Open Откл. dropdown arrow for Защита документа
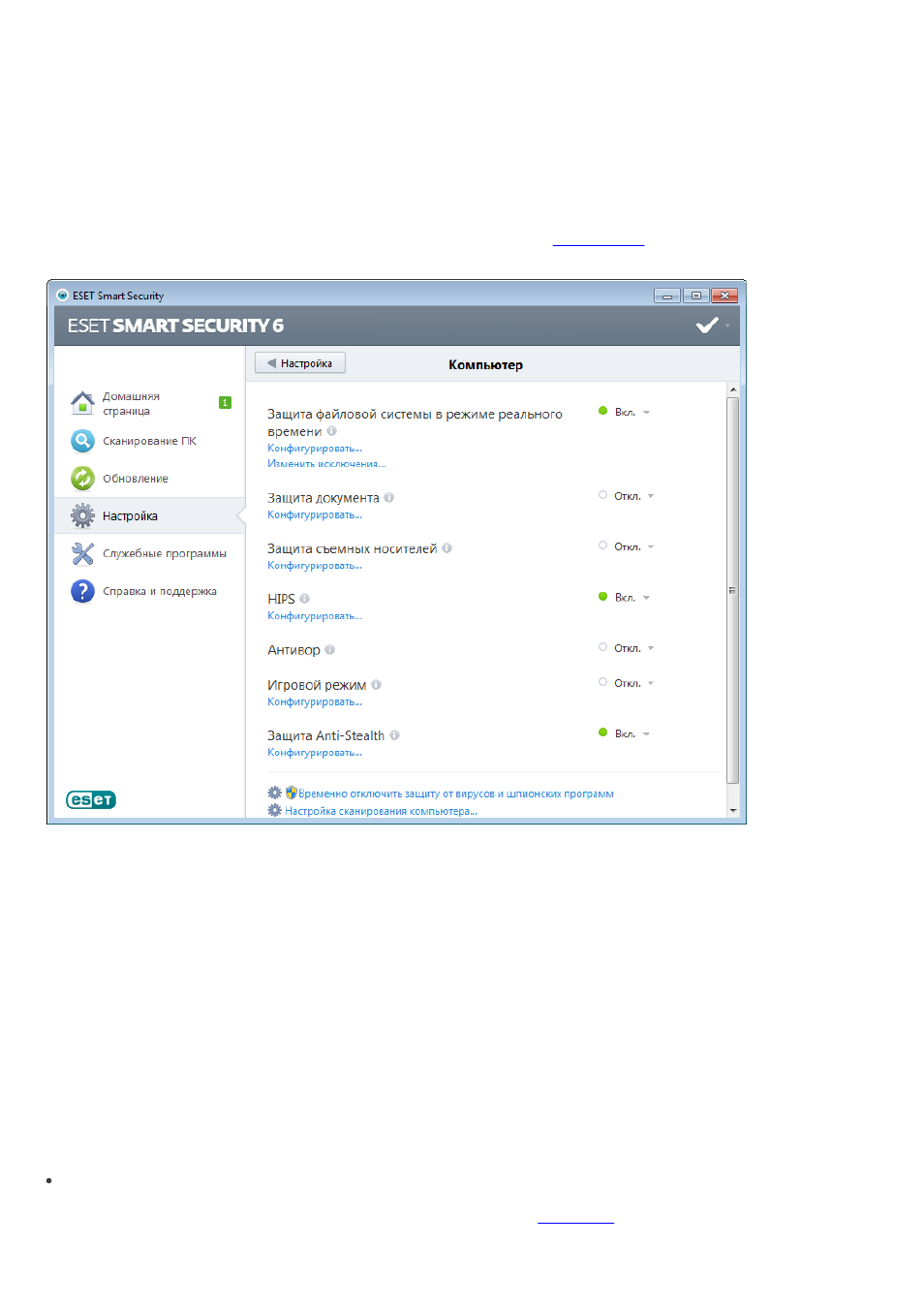The width and height of the screenshot is (924, 1308). 651,496
